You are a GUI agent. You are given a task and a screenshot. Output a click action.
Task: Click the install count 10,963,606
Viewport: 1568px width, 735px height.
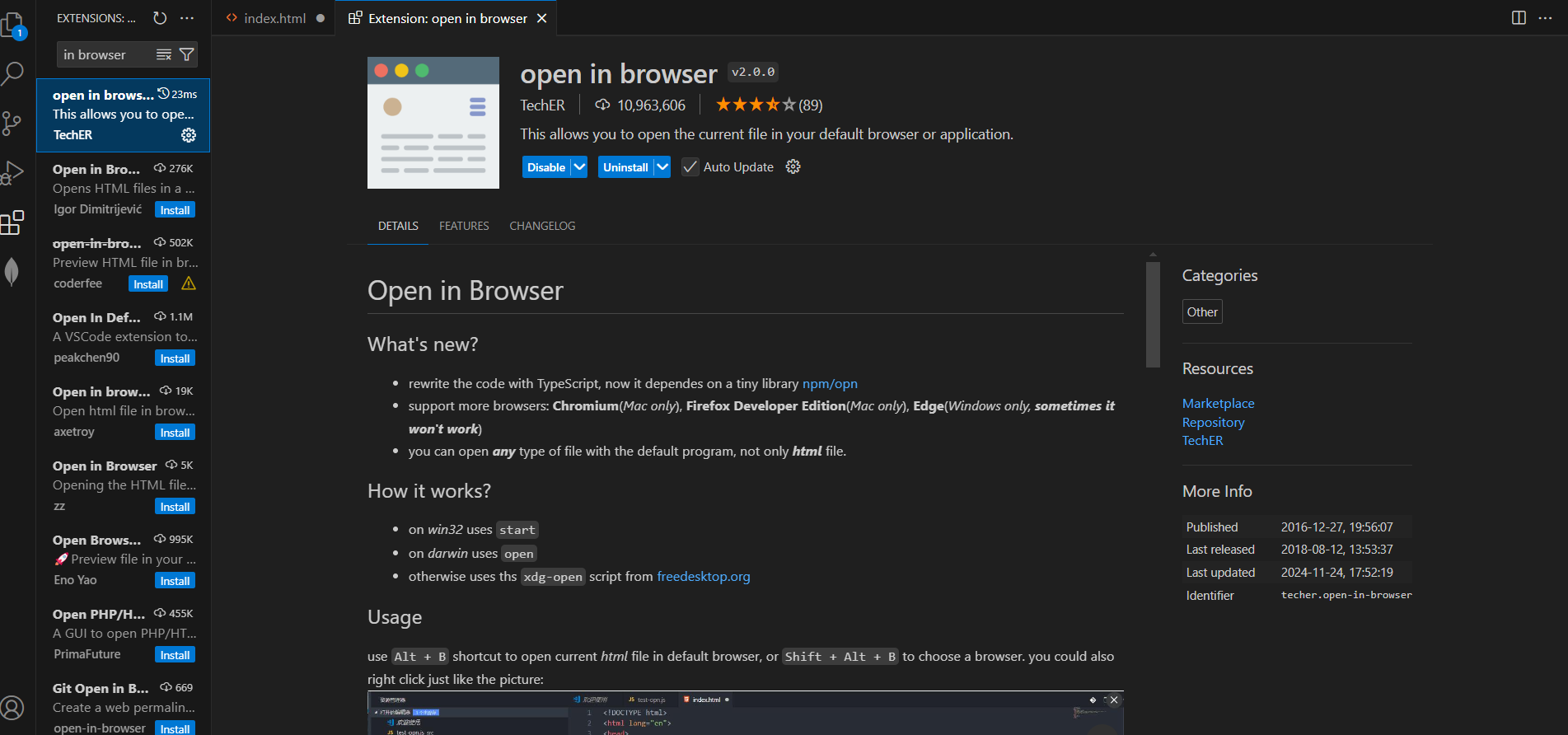pyautogui.click(x=641, y=105)
